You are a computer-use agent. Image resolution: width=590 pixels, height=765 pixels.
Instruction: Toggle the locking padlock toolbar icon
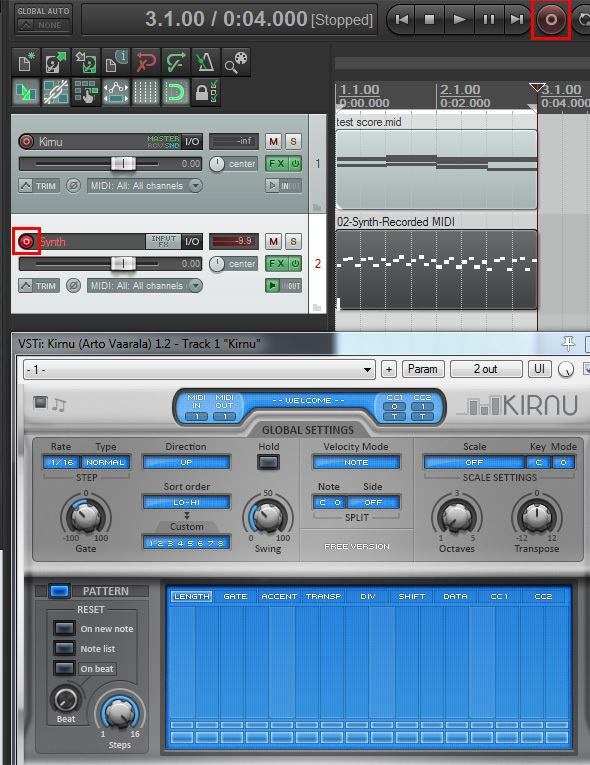(x=205, y=92)
